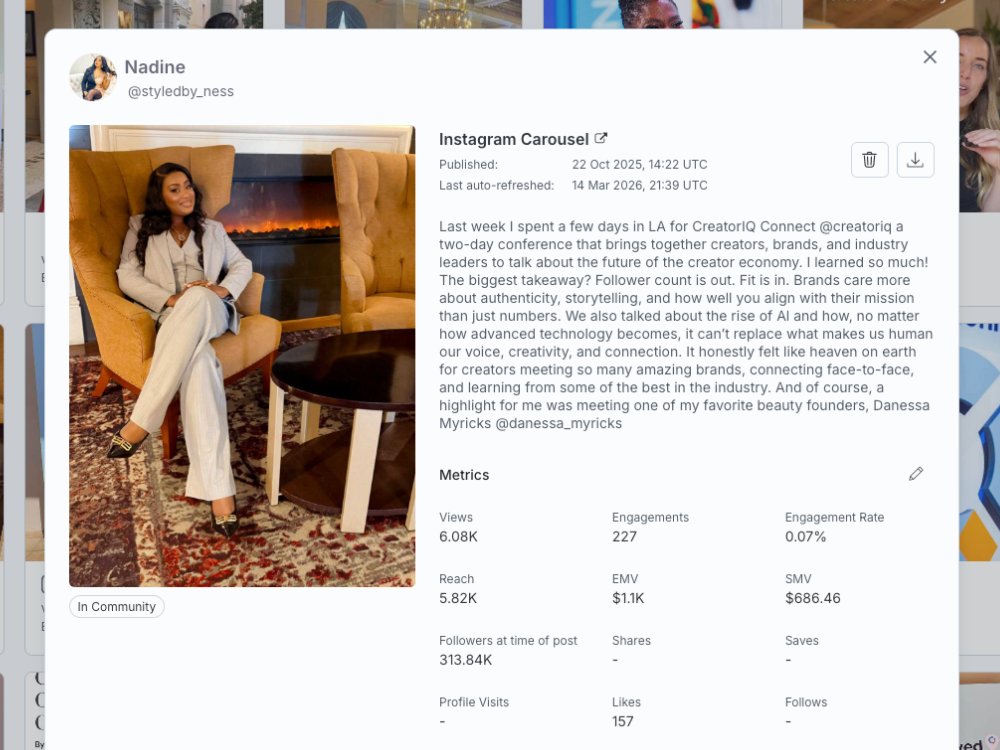Select the Views metric value 6.08K

[458, 536]
